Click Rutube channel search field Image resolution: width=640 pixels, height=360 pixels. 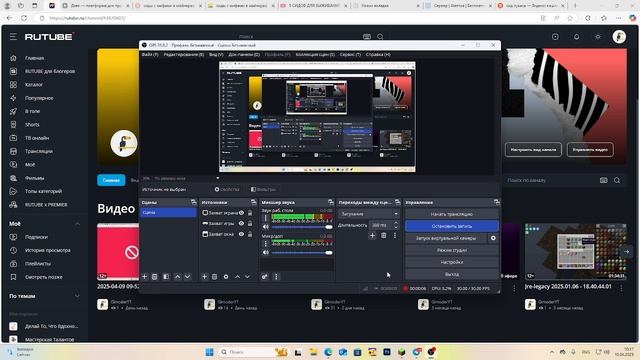[551, 180]
